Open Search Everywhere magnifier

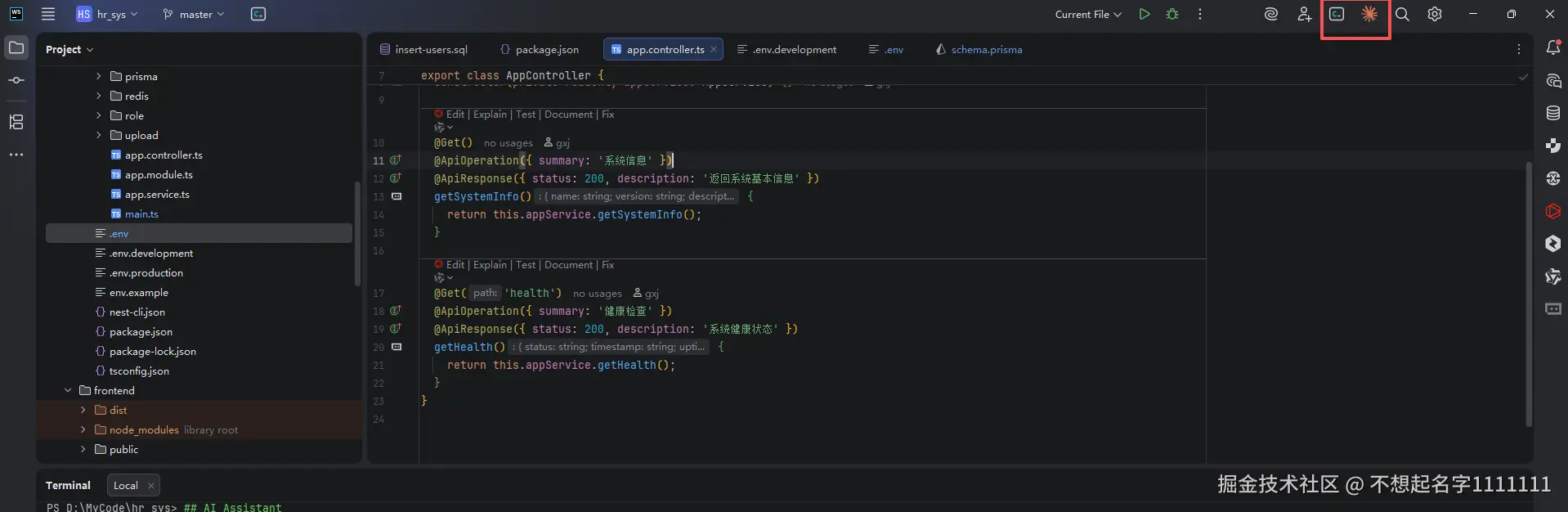[x=1402, y=14]
